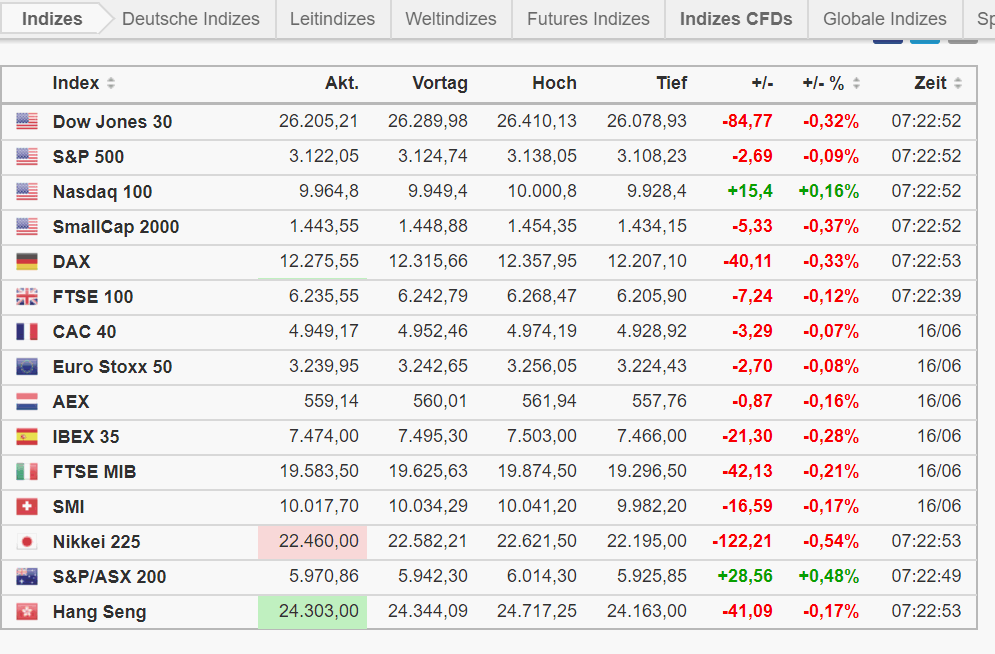Viewport: 995px width, 654px height.
Task: Switch to the Deutsche Indizes tab
Action: pos(190,19)
